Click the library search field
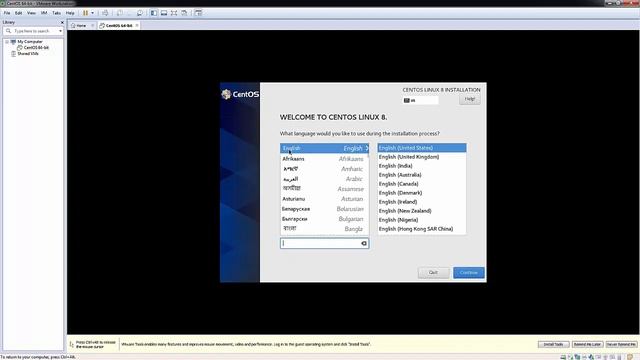 click(32, 31)
